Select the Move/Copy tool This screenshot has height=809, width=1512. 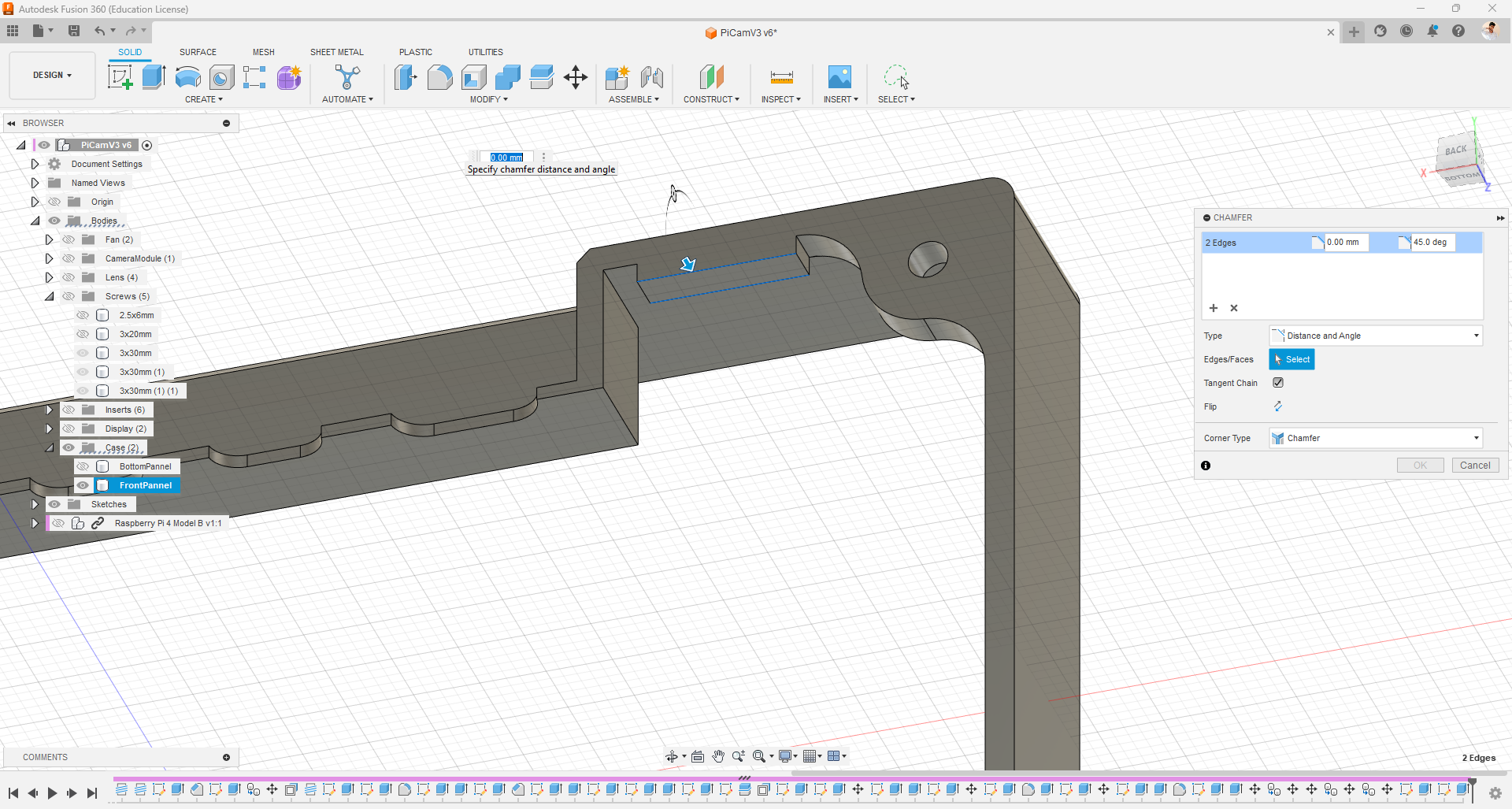[x=576, y=77]
